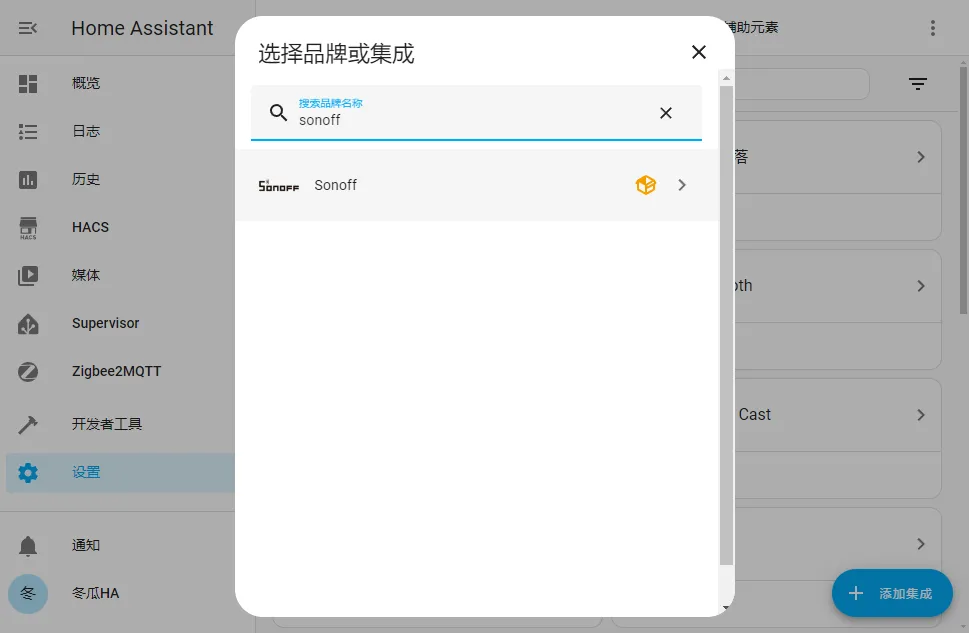This screenshot has width=969, height=633.
Task: Open the 概览 overview dashboard icon
Action: pos(28,83)
